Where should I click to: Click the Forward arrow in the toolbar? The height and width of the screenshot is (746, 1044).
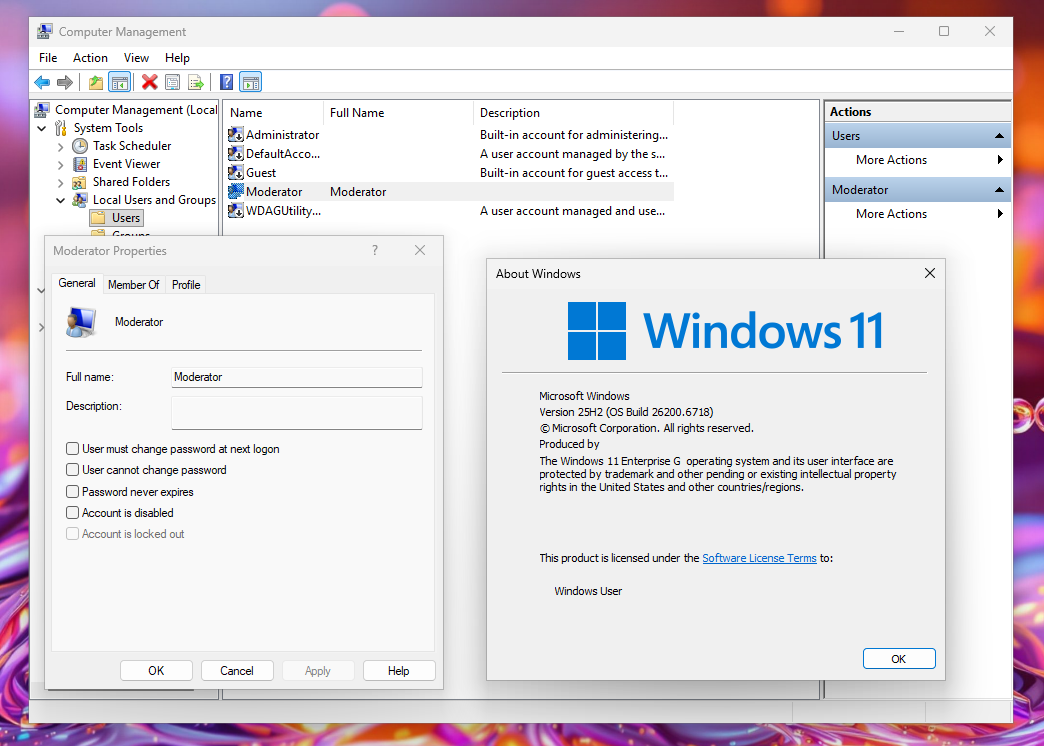[x=65, y=83]
